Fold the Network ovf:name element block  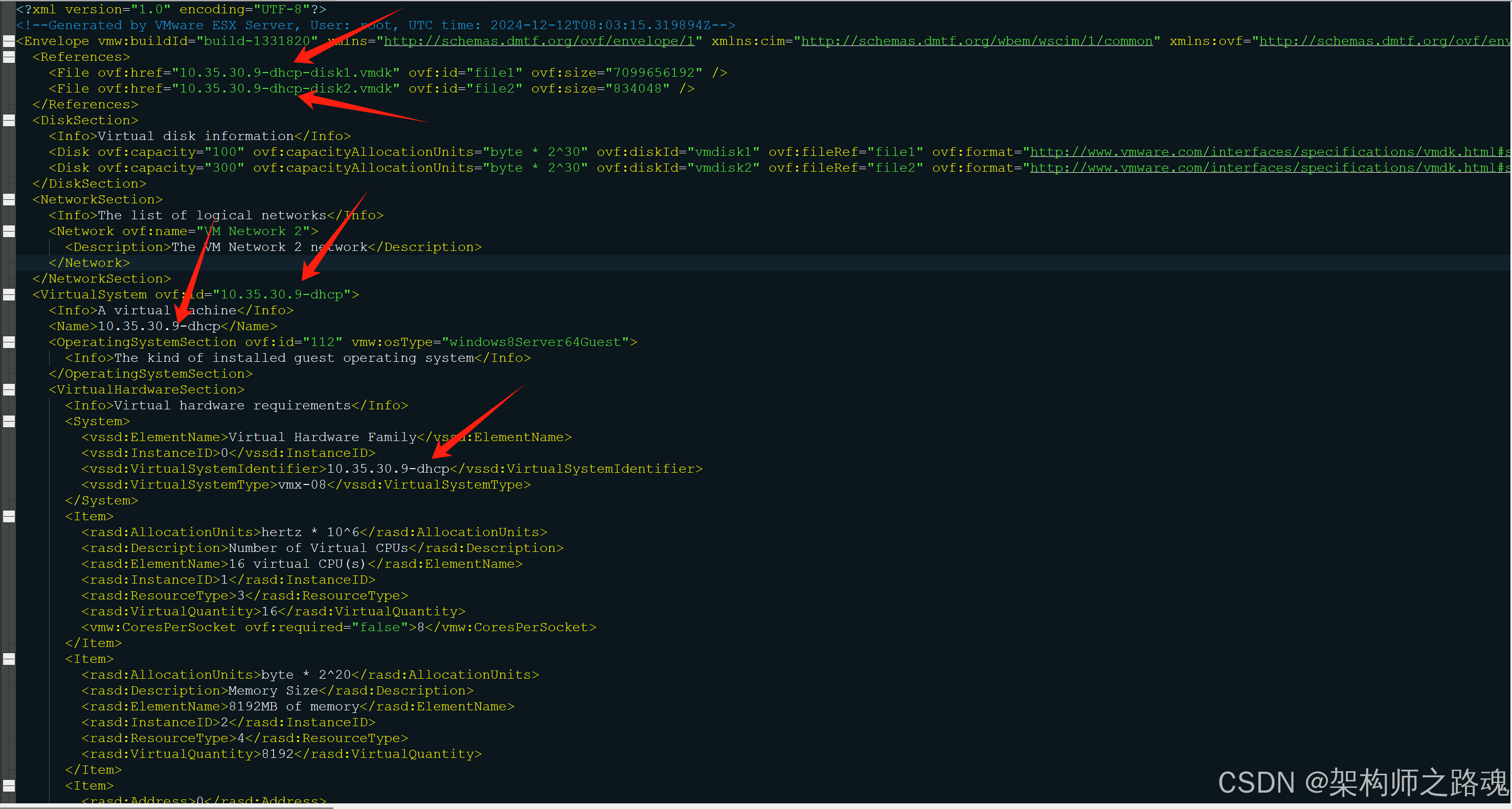9,231
